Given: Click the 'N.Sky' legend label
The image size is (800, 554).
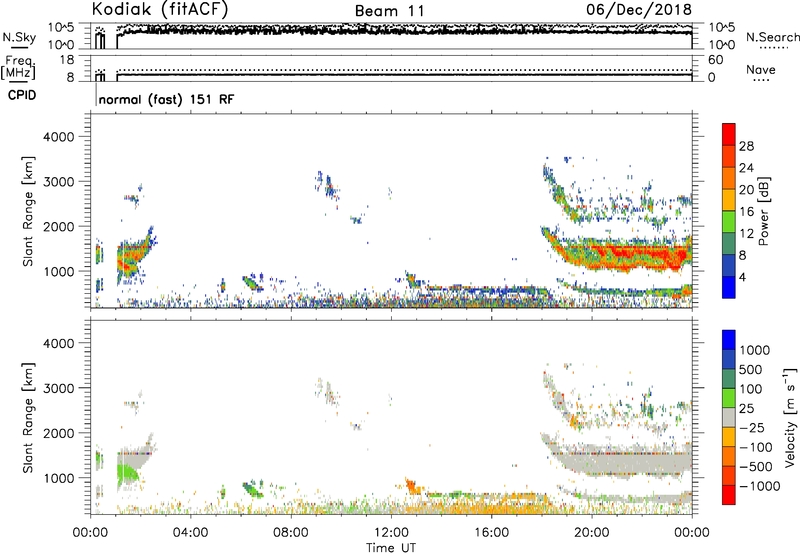Looking at the screenshot, I should 19,37.
